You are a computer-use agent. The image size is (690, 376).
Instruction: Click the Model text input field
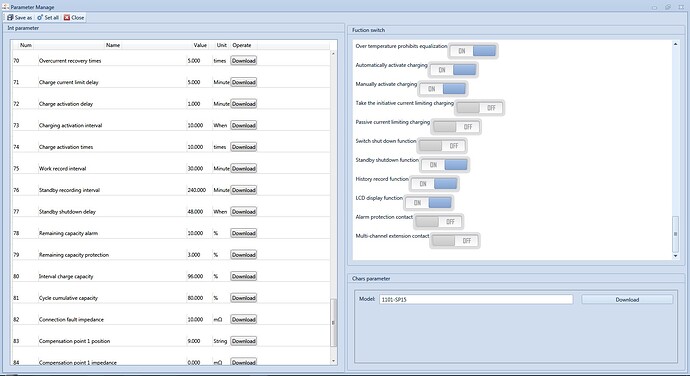(x=476, y=299)
